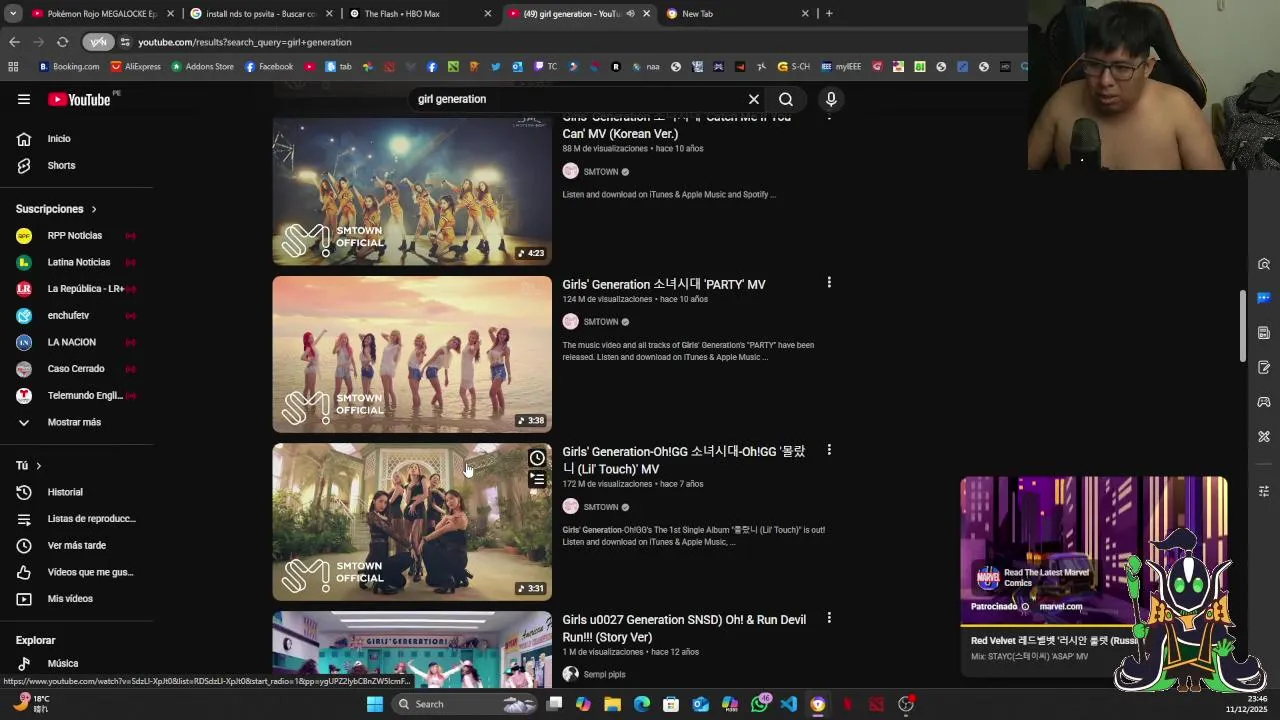The image size is (1280, 720).
Task: Expand the Tú section arrow
Action: tap(38, 466)
